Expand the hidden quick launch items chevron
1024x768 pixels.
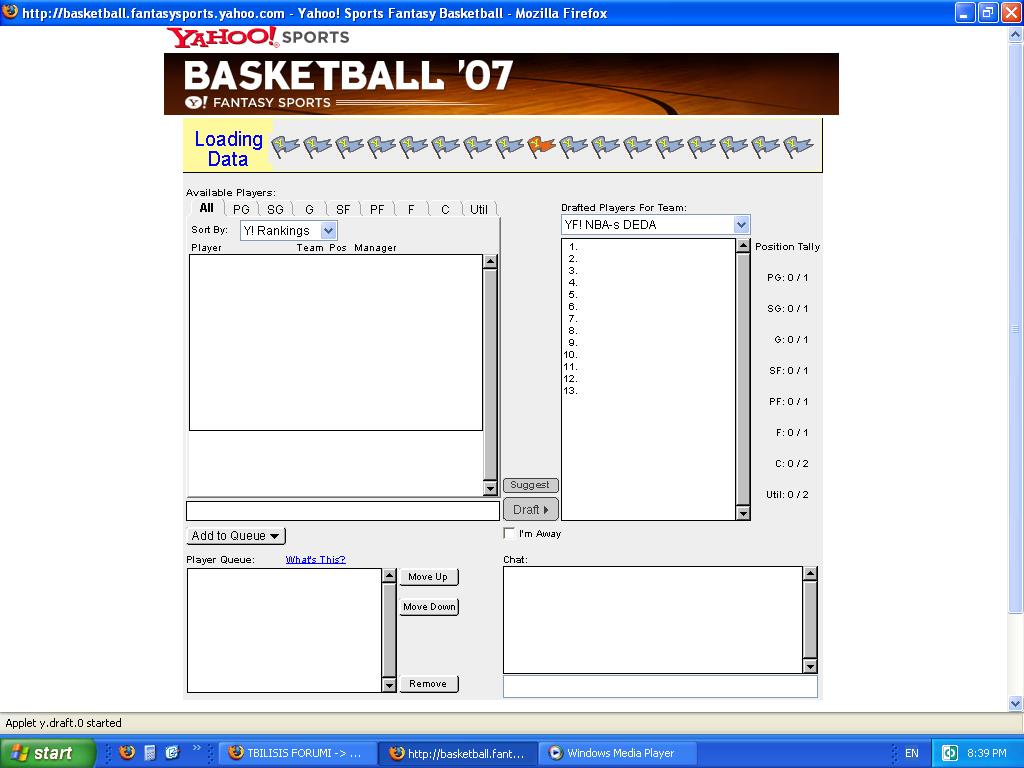click(197, 748)
